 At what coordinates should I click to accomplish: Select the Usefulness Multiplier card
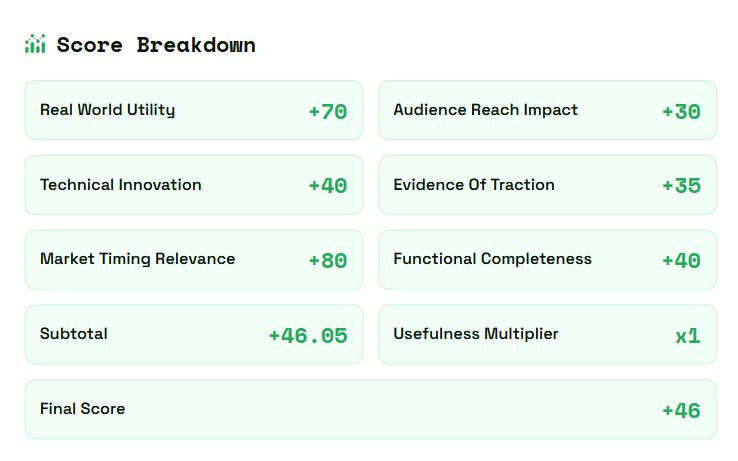(x=547, y=334)
